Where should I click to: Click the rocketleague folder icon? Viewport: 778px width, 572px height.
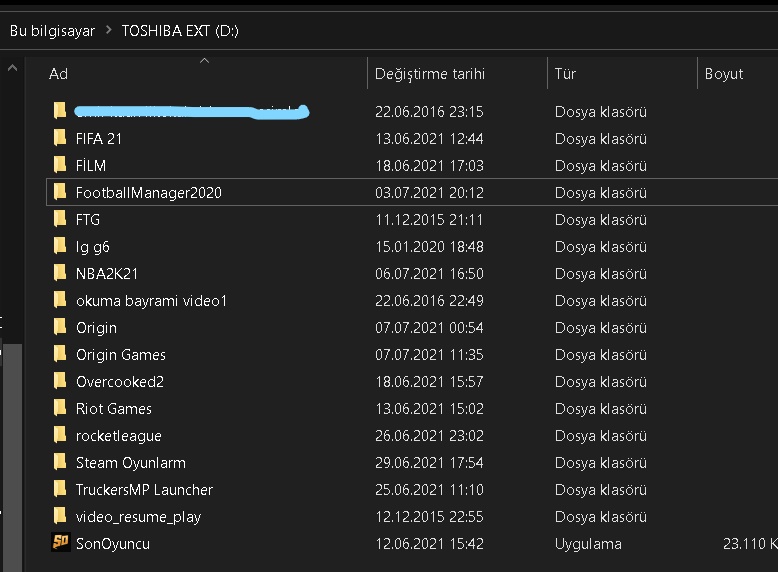[x=60, y=435]
